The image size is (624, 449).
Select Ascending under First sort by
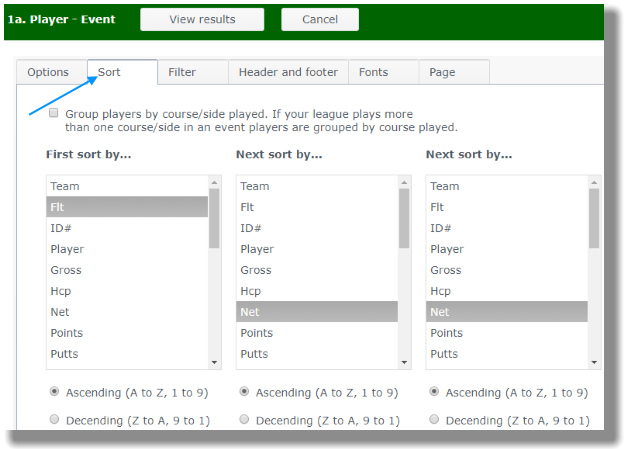(x=54, y=392)
